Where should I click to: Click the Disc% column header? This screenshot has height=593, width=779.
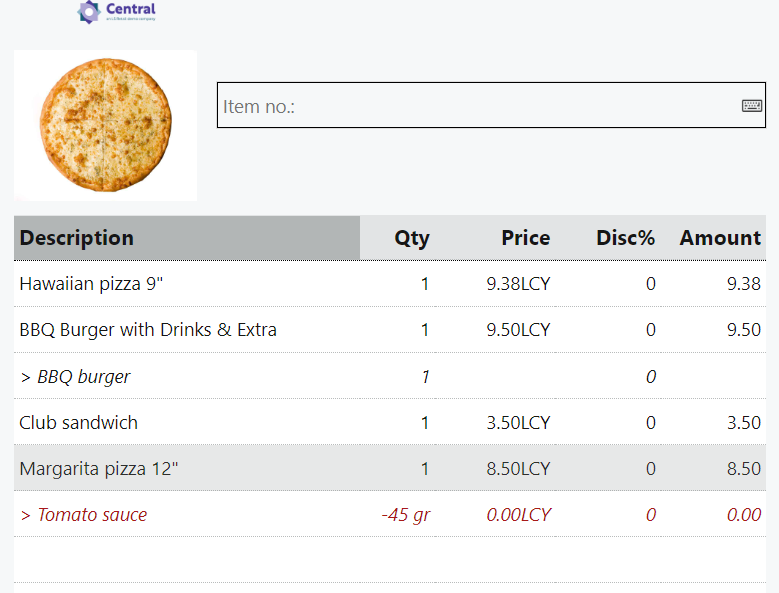625,238
